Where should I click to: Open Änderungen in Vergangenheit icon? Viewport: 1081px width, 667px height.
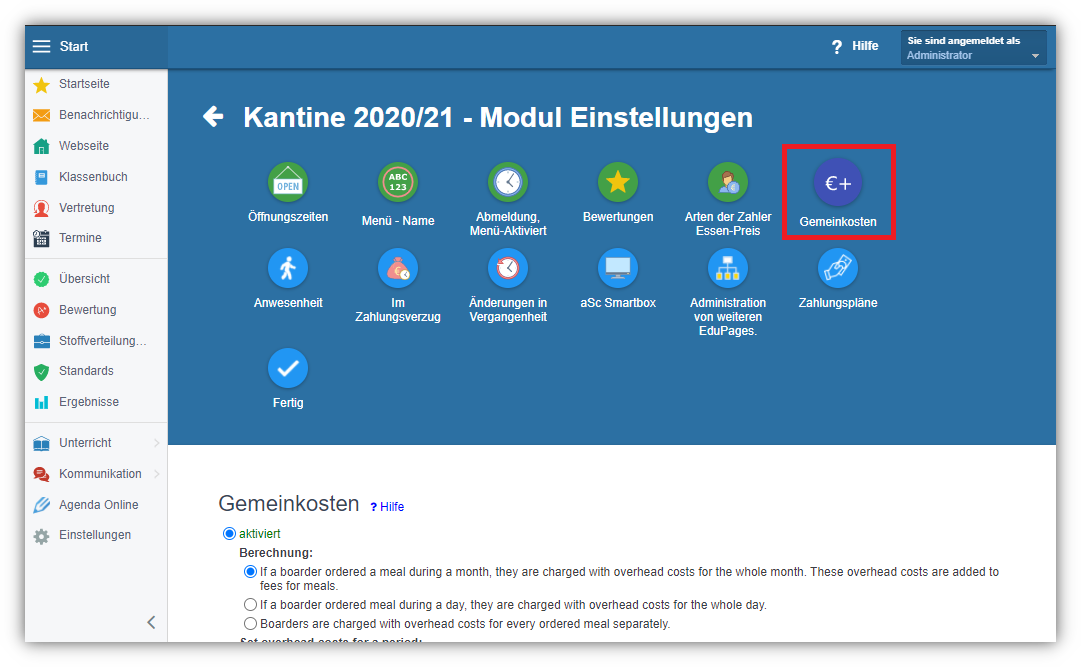(x=508, y=268)
